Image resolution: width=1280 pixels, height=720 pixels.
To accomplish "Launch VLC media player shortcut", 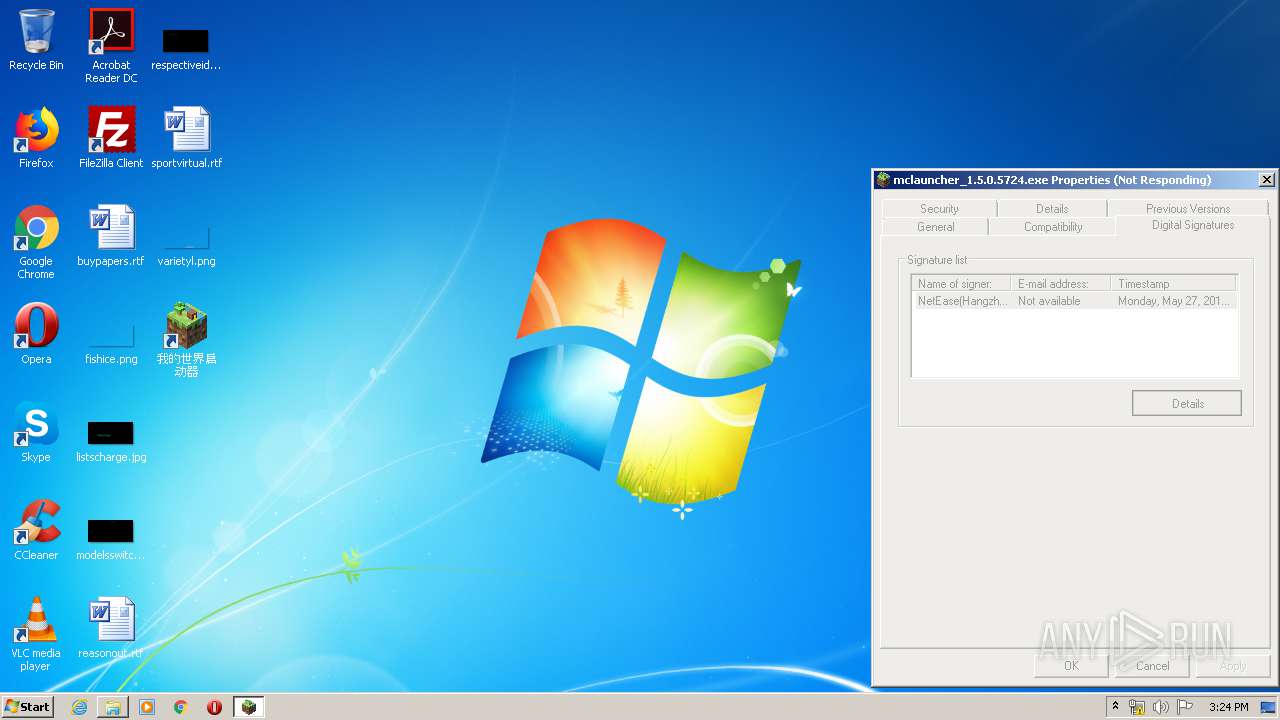I will click(36, 634).
